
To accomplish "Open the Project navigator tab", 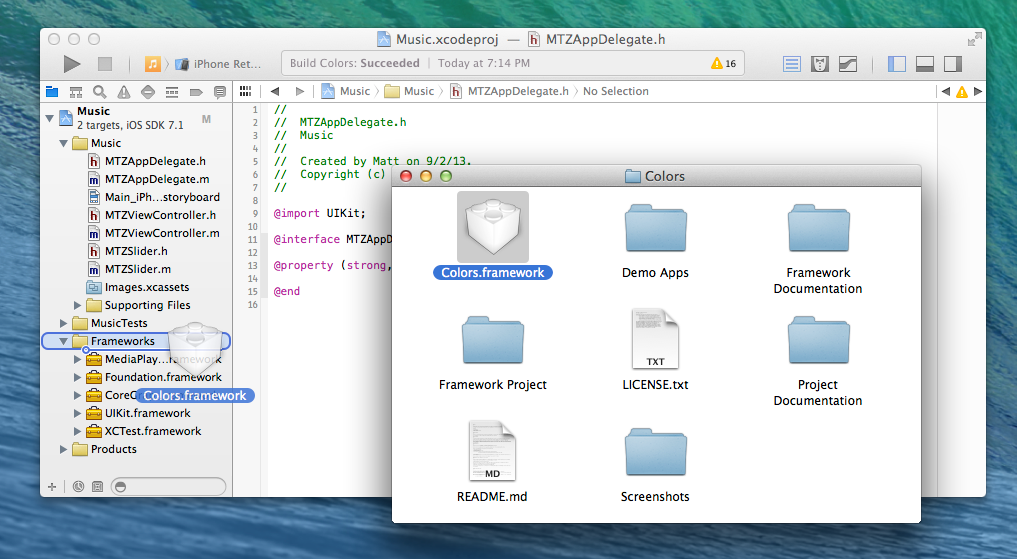I will coord(52,91).
